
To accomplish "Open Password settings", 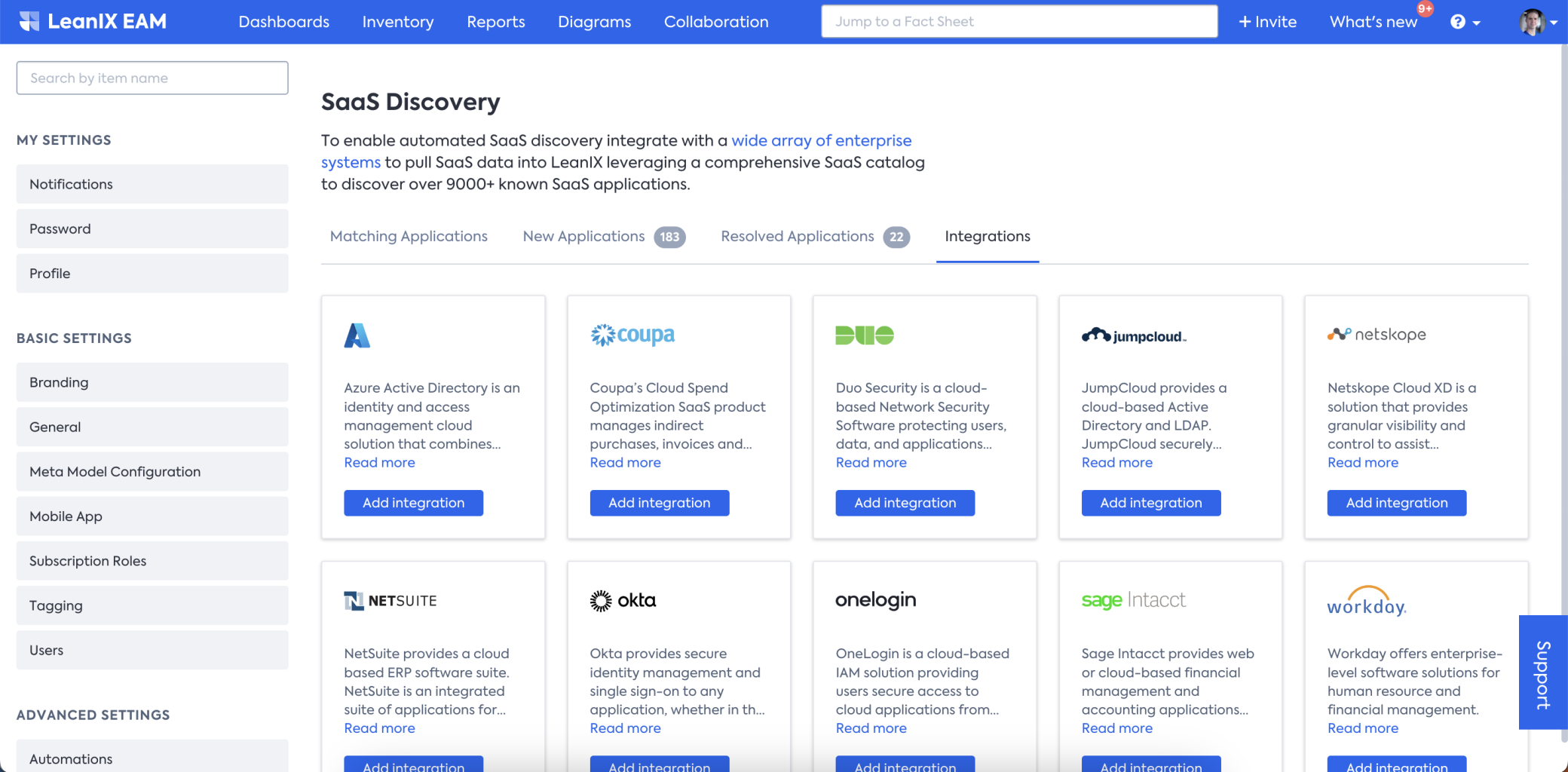I will point(152,228).
